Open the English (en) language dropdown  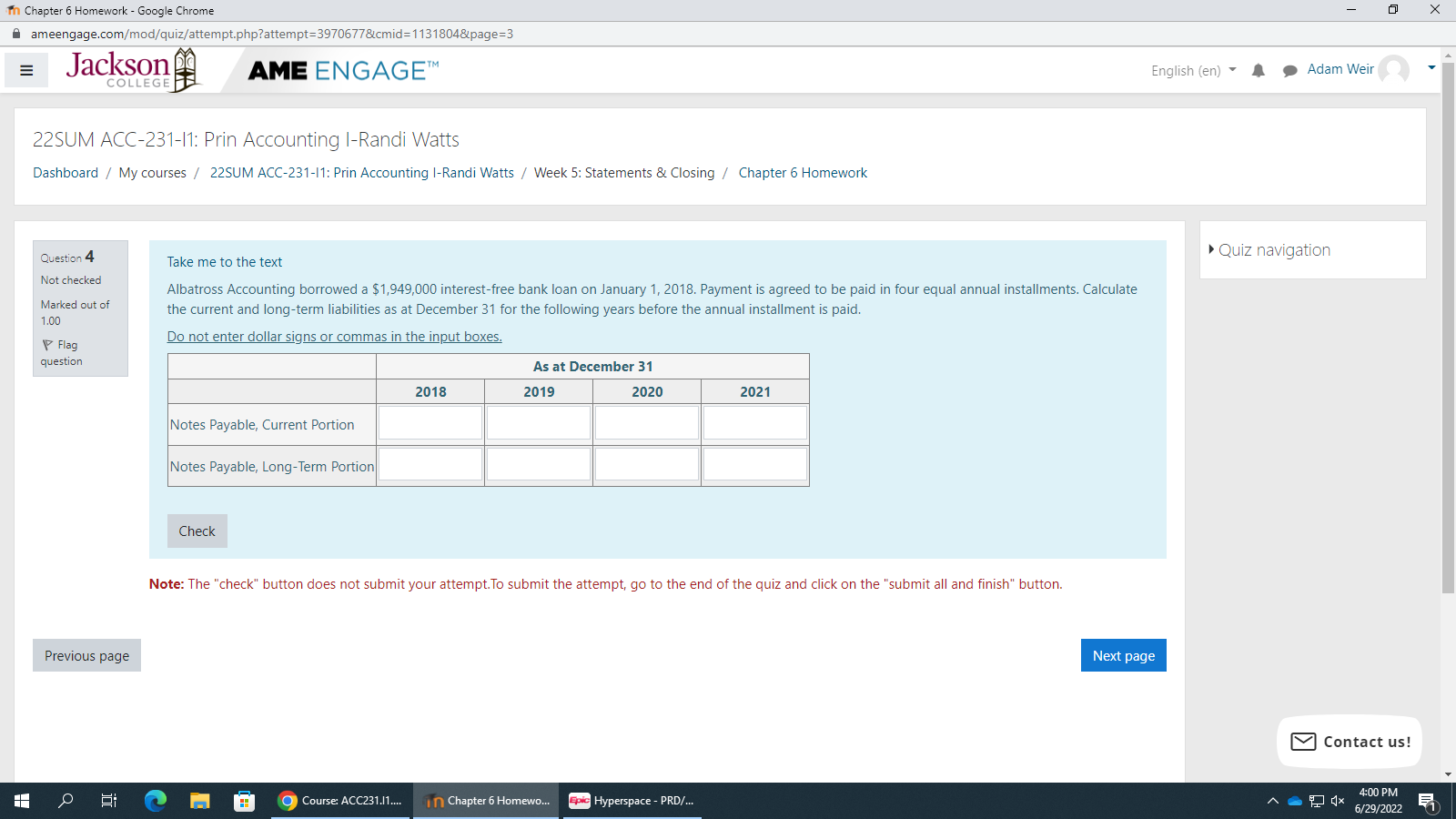(x=1194, y=70)
